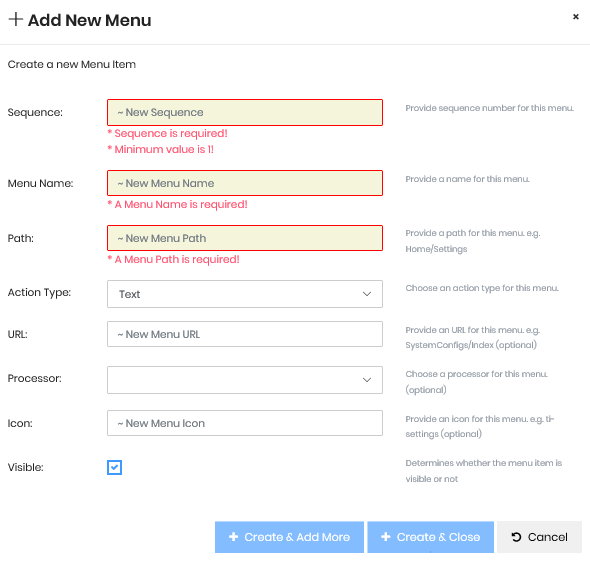Uncheck the Visible checkbox
The height and width of the screenshot is (561, 590).
tap(114, 467)
